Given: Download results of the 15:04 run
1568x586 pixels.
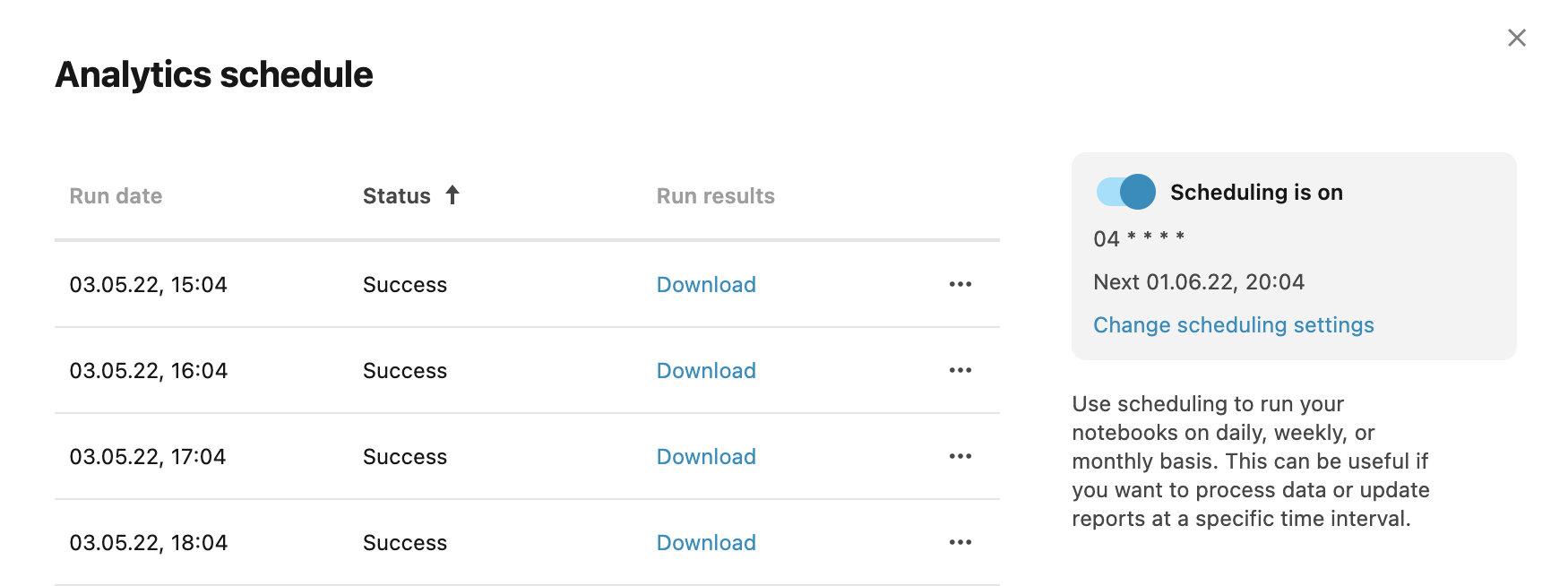Looking at the screenshot, I should coord(706,285).
